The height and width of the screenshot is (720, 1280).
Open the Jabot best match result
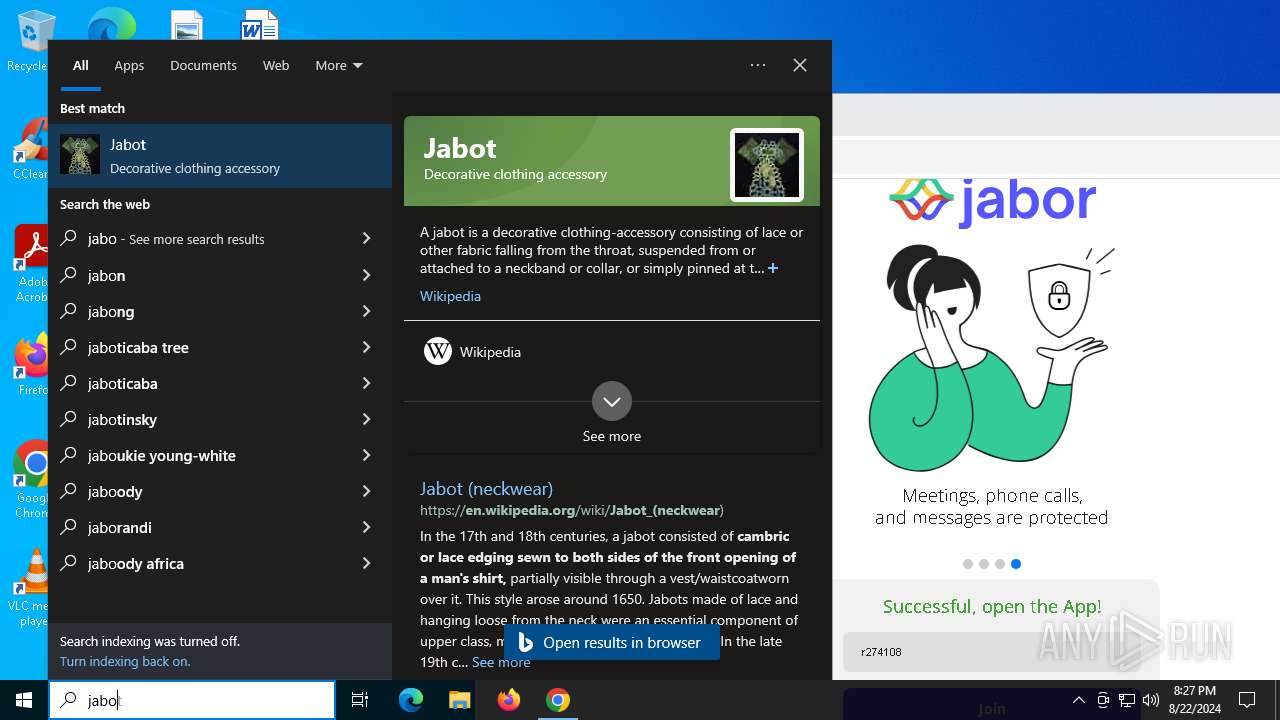tap(220, 155)
